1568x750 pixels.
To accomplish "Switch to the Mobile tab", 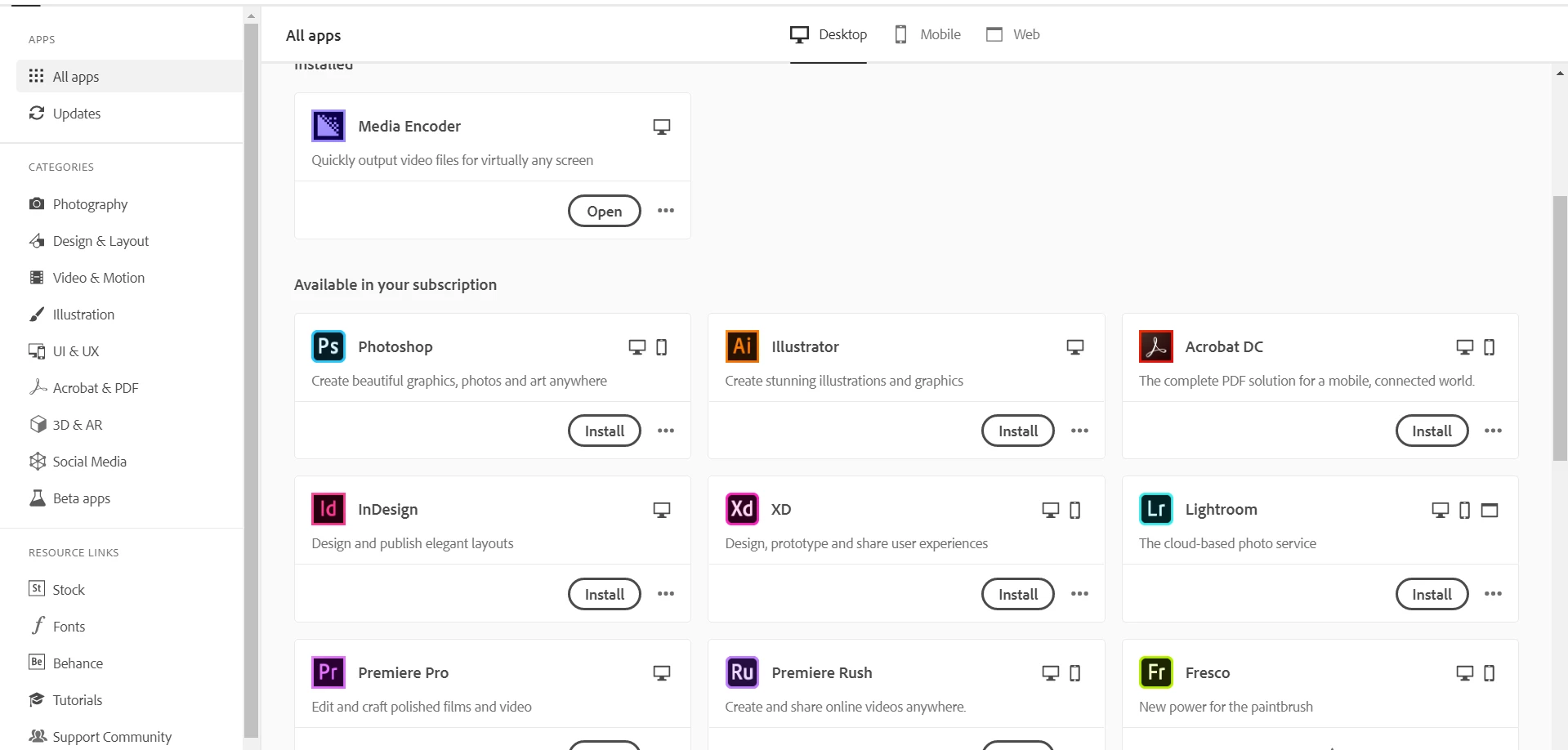I will click(927, 34).
